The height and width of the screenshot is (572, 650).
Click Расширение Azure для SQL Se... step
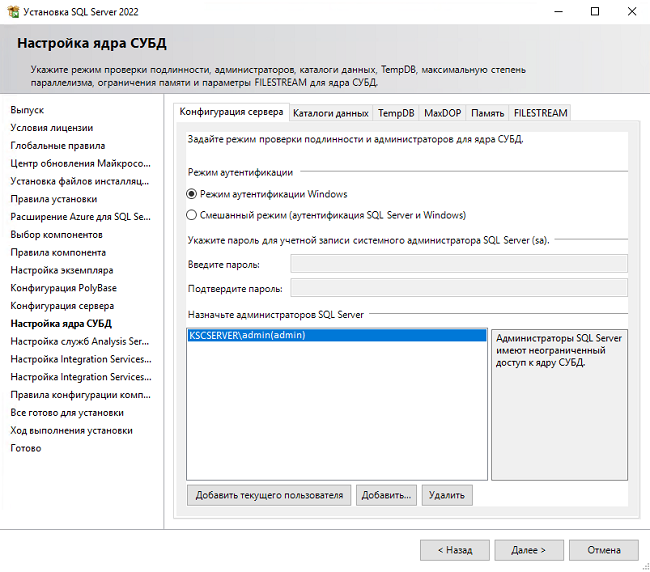pos(80,217)
